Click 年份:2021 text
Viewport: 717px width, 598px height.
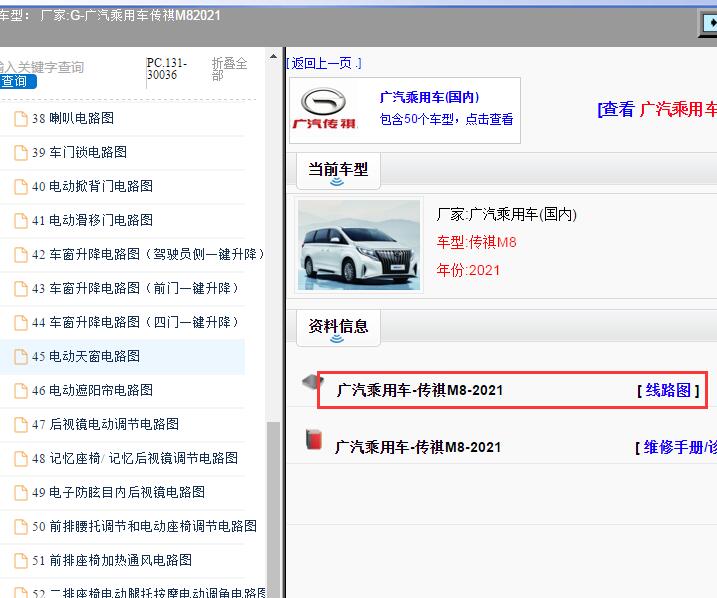[468, 270]
